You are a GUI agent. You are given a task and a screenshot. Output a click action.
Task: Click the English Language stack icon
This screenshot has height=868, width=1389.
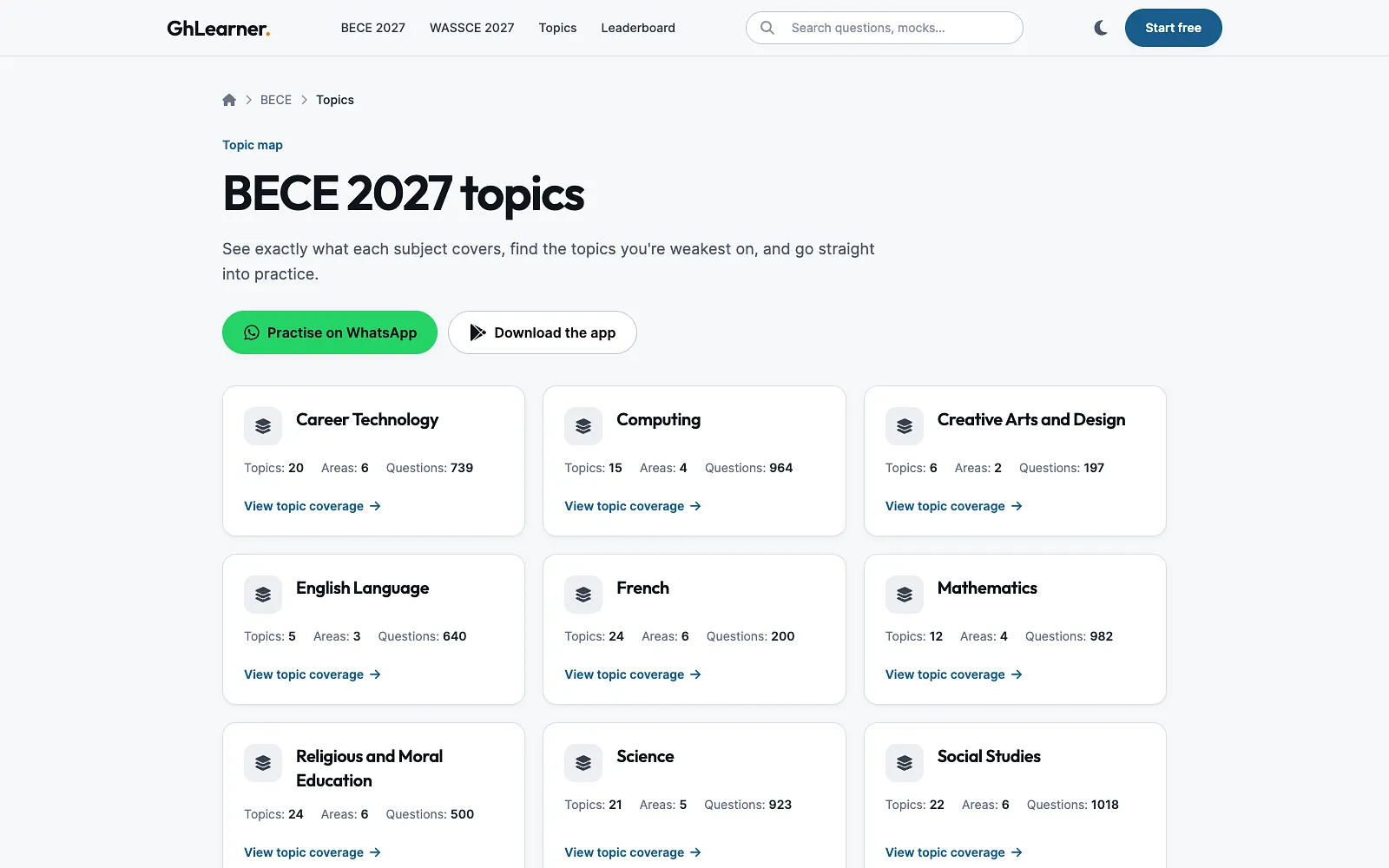tap(263, 595)
